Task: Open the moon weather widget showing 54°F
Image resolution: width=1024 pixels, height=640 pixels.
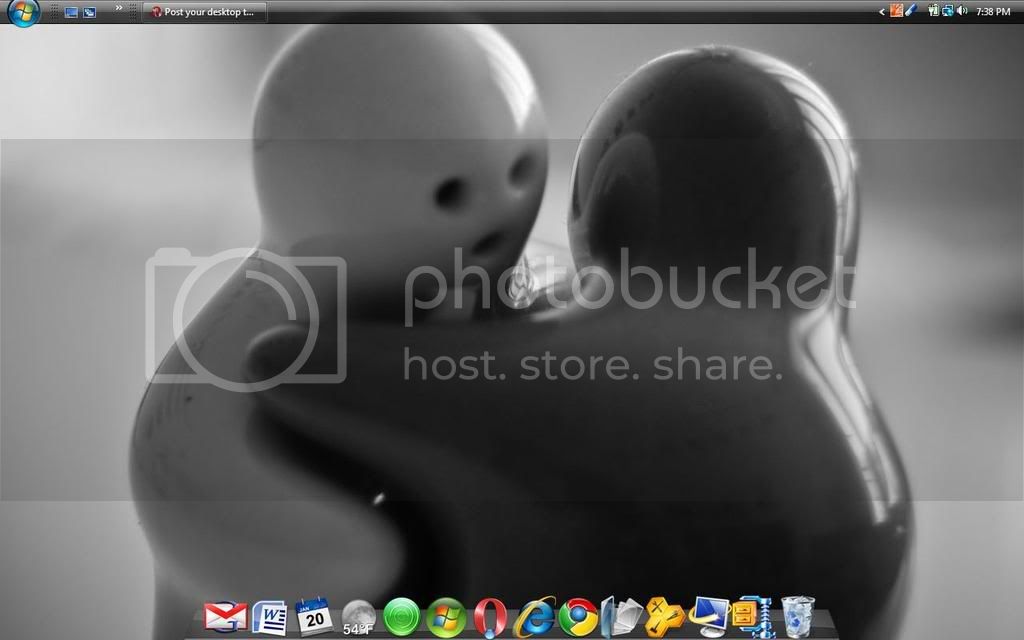Action: click(x=359, y=617)
